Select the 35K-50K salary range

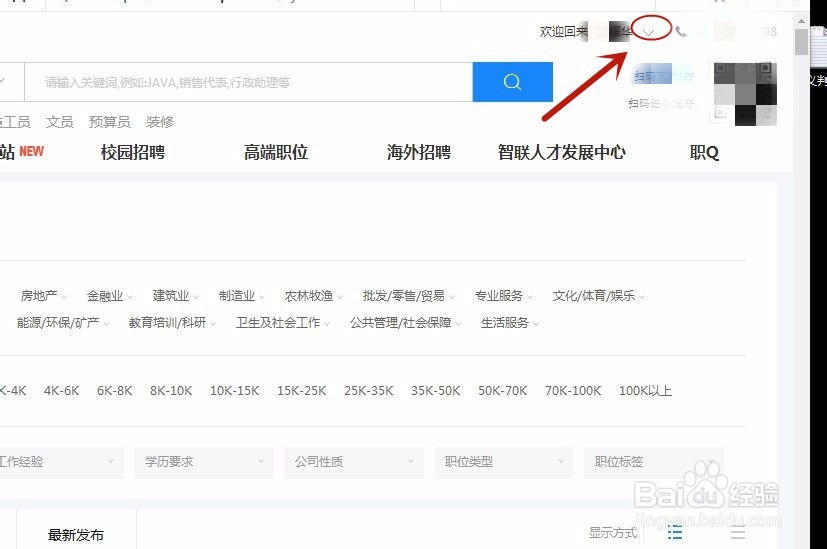[x=436, y=391]
